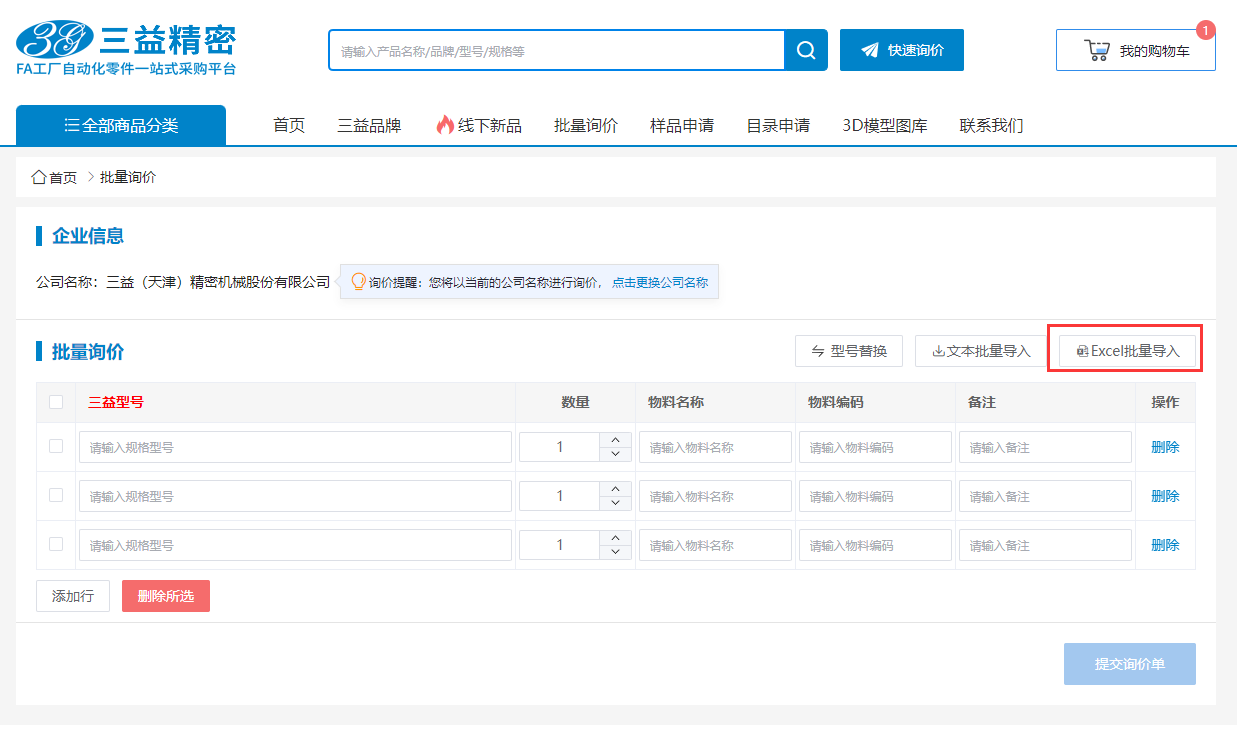Open 批量询价 in the nav bar

click(586, 125)
